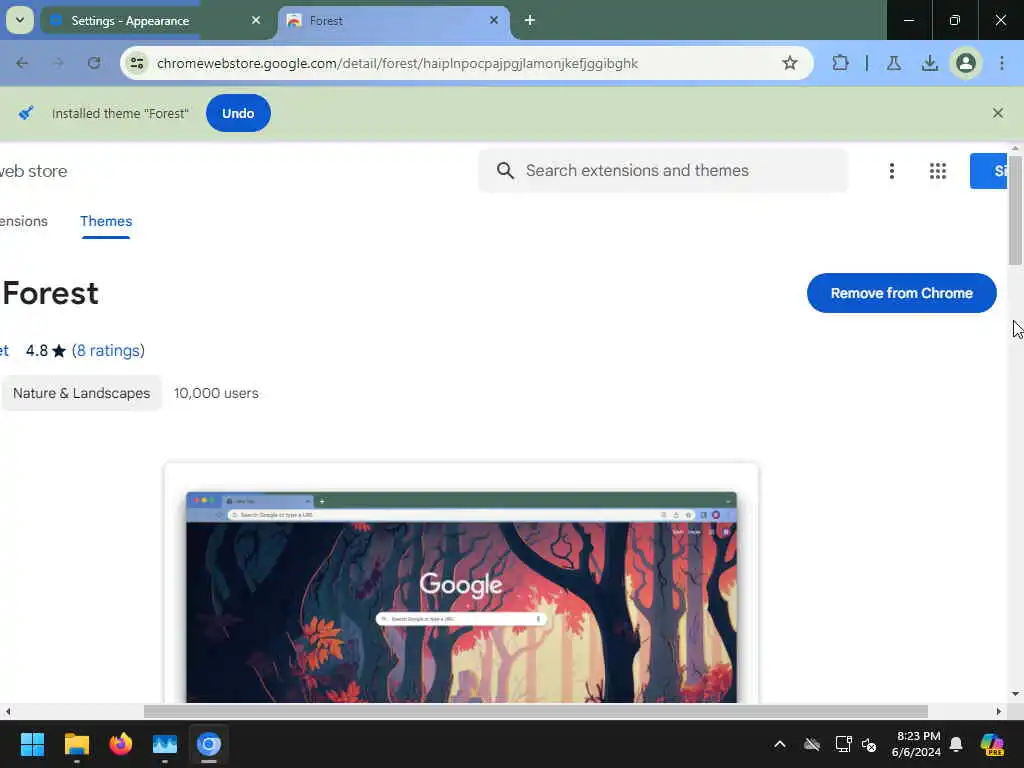The height and width of the screenshot is (768, 1024).
Task: Open the tab search dropdown arrow
Action: 20,20
